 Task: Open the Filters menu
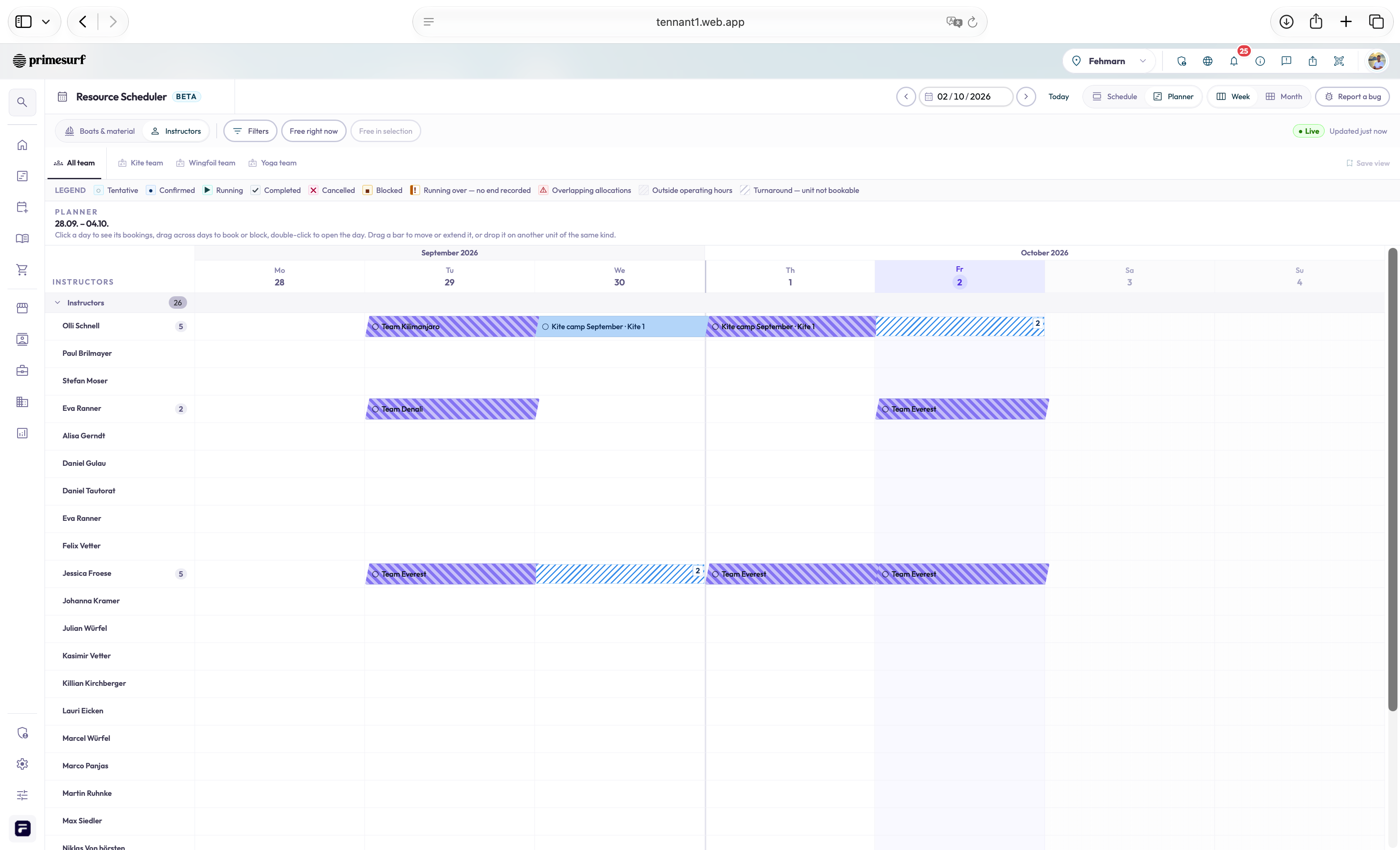pos(250,131)
